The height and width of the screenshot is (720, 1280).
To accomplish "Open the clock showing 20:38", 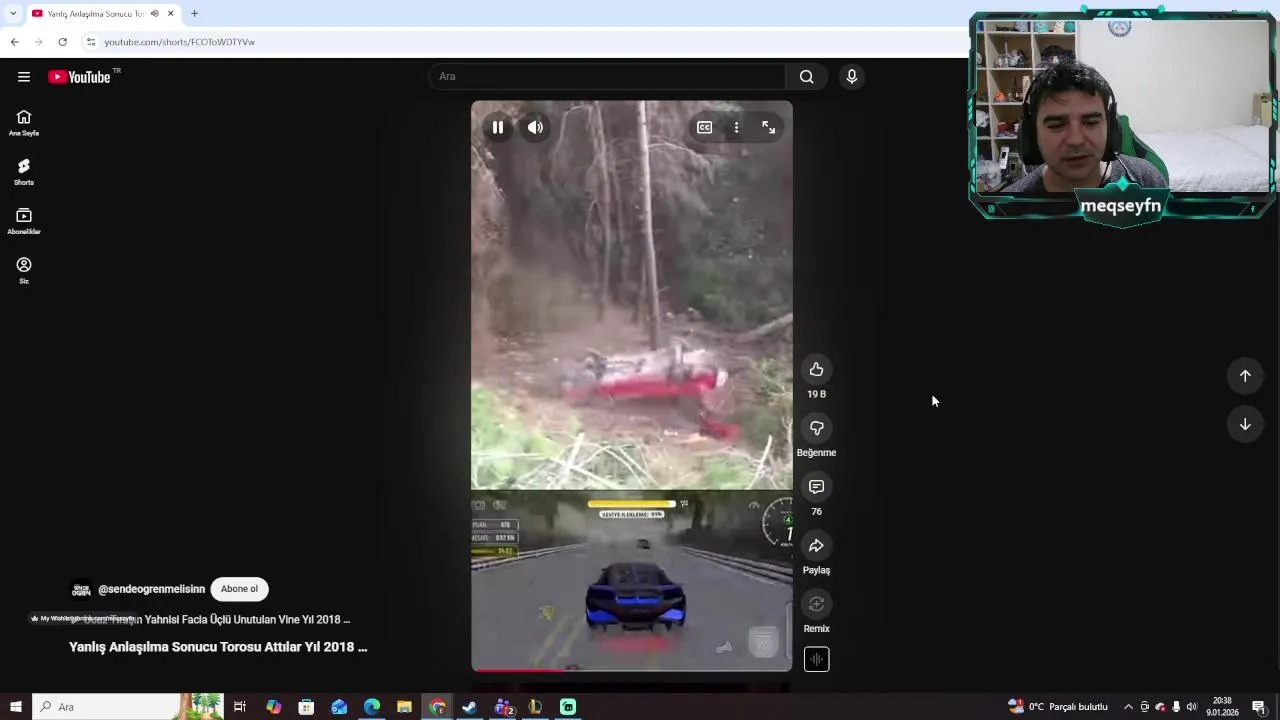I will (x=1222, y=707).
